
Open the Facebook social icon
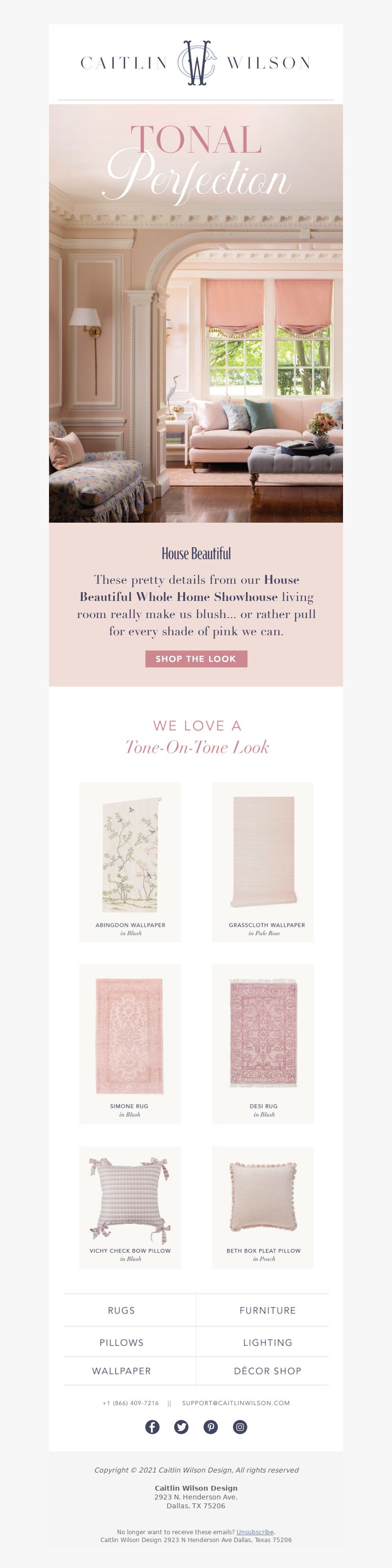coord(152,1427)
